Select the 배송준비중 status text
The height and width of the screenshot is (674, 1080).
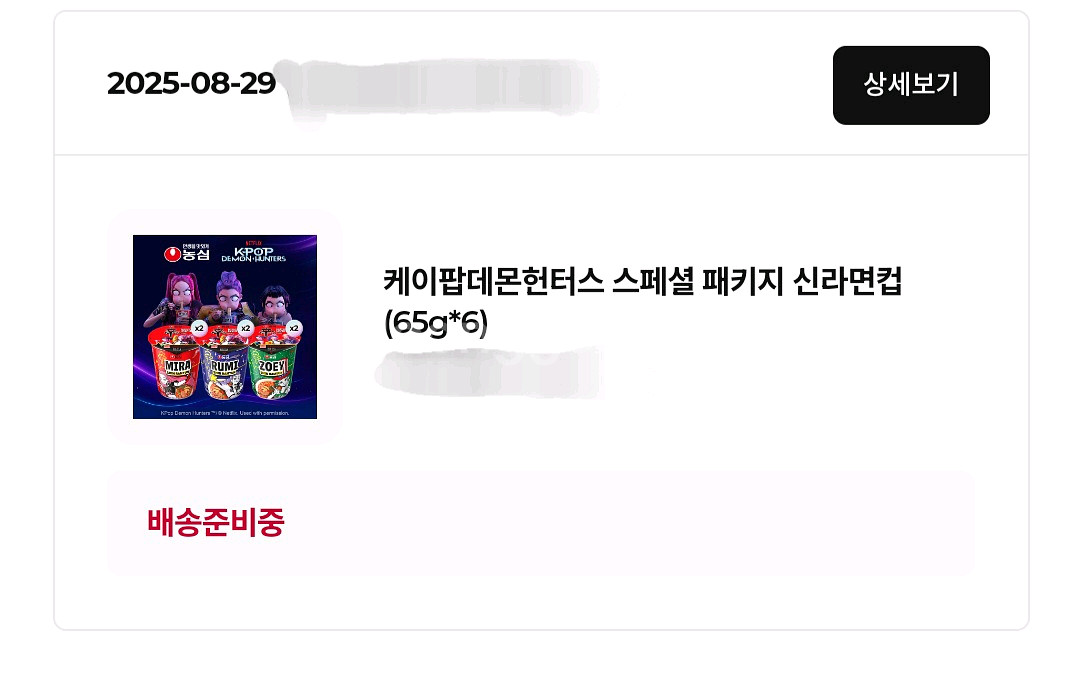(x=216, y=523)
